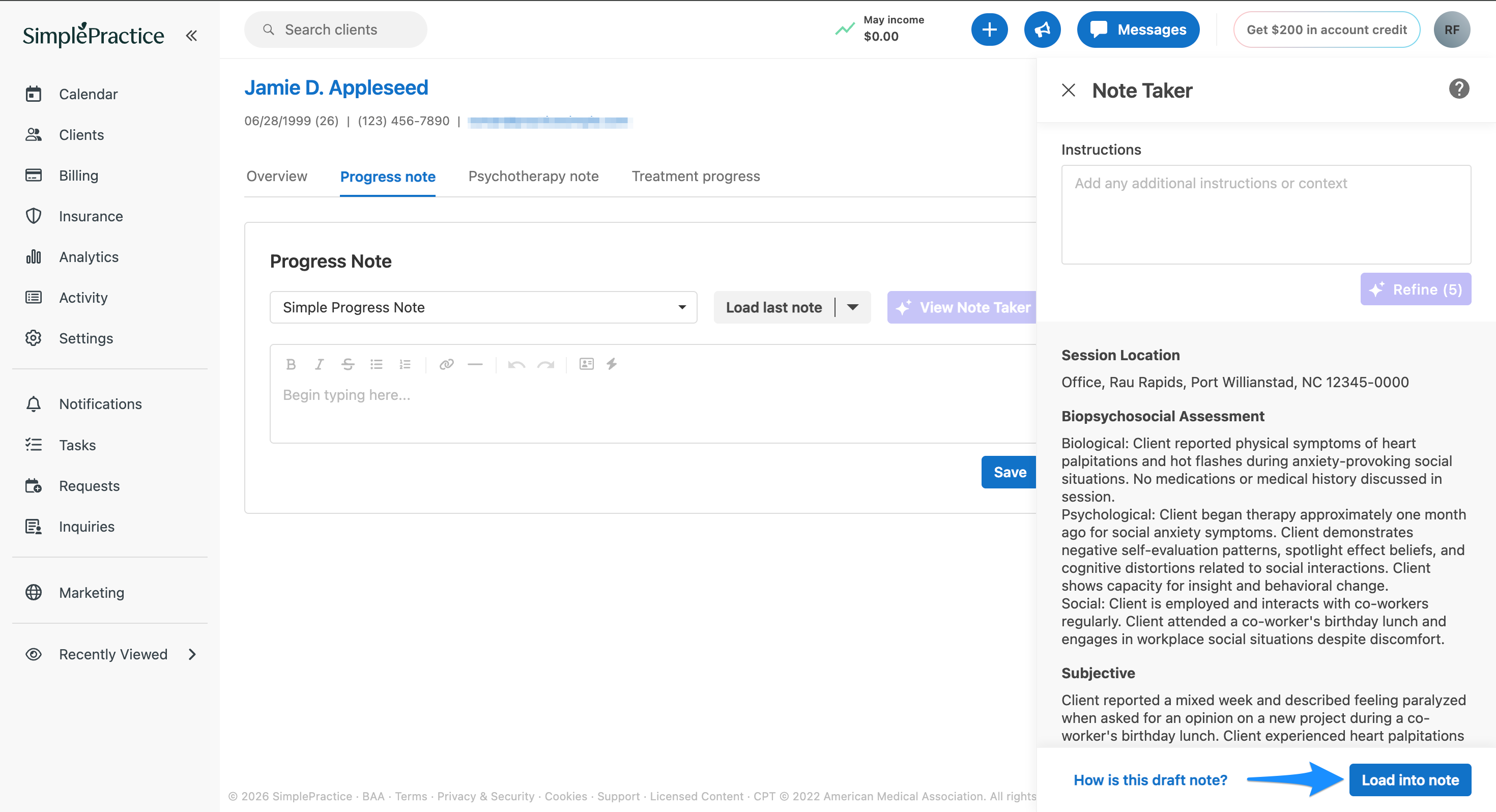The height and width of the screenshot is (812, 1496).
Task: Insert a horizontal rule
Action: pyautogui.click(x=475, y=364)
